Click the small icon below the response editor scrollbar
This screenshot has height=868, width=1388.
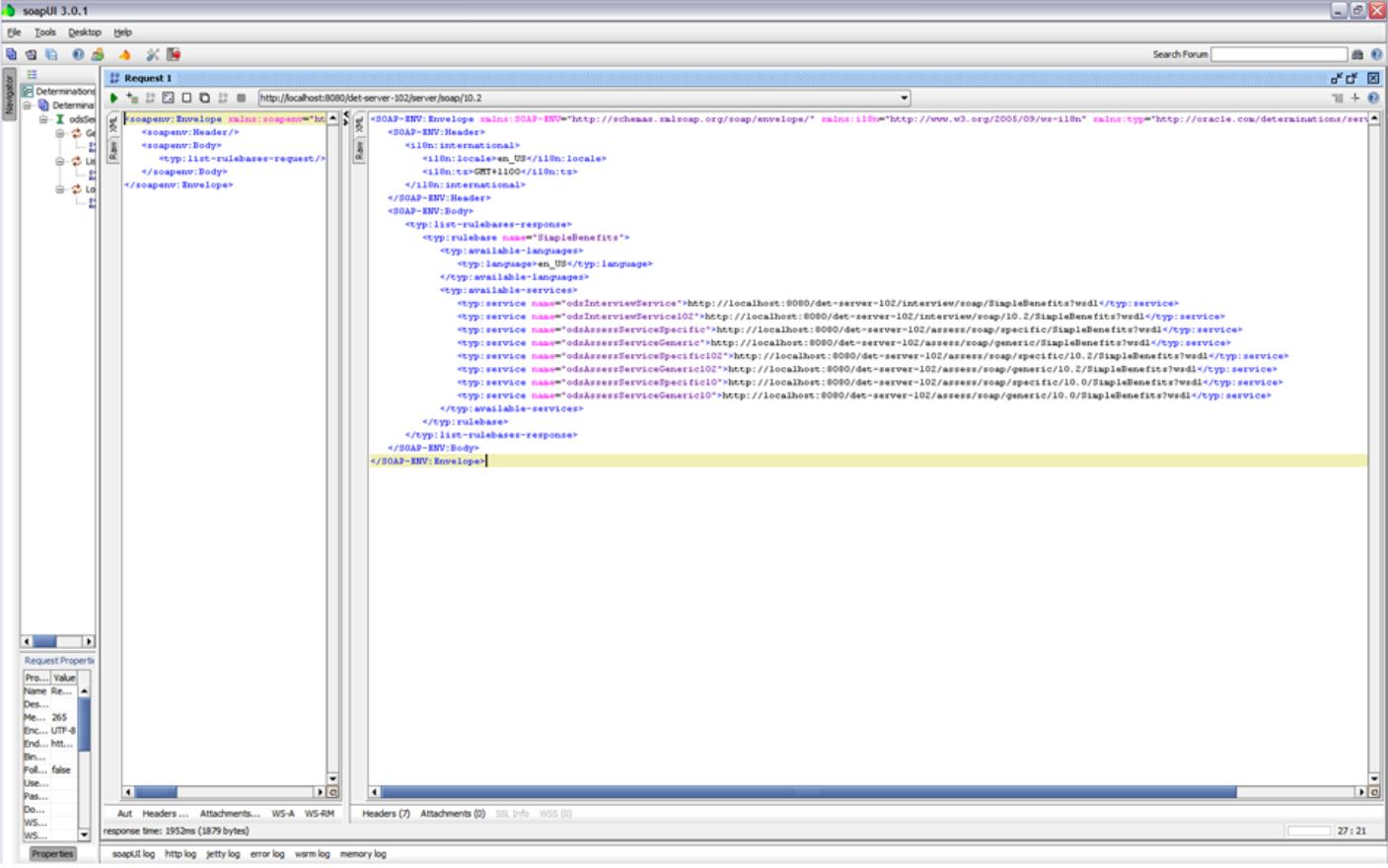pos(1374,792)
